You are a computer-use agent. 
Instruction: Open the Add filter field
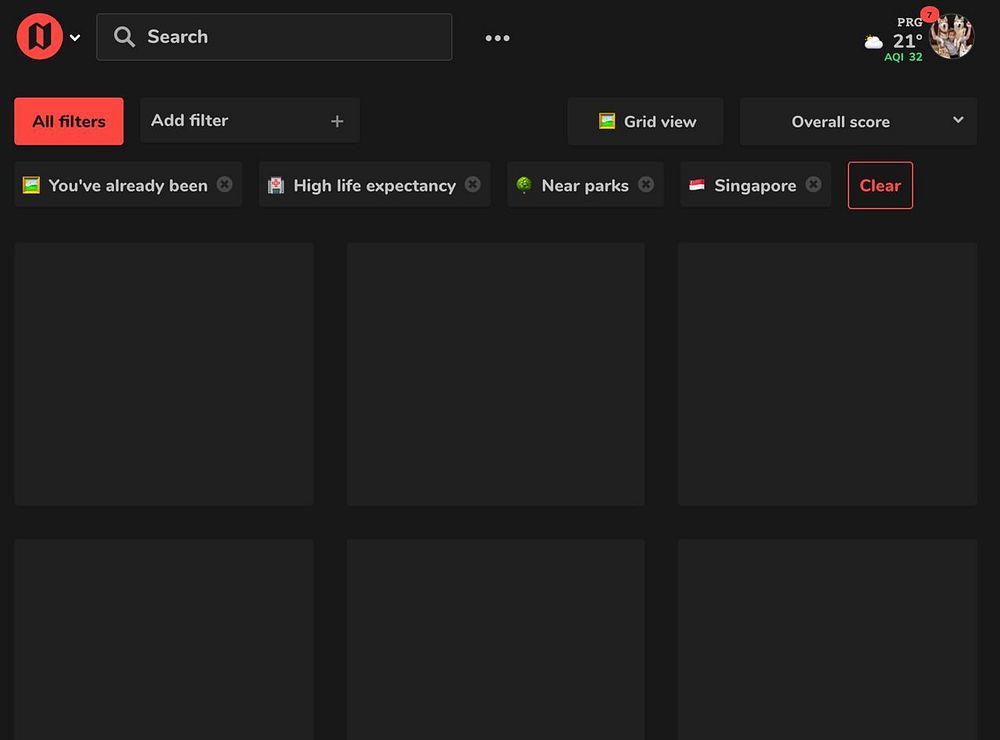tap(250, 121)
